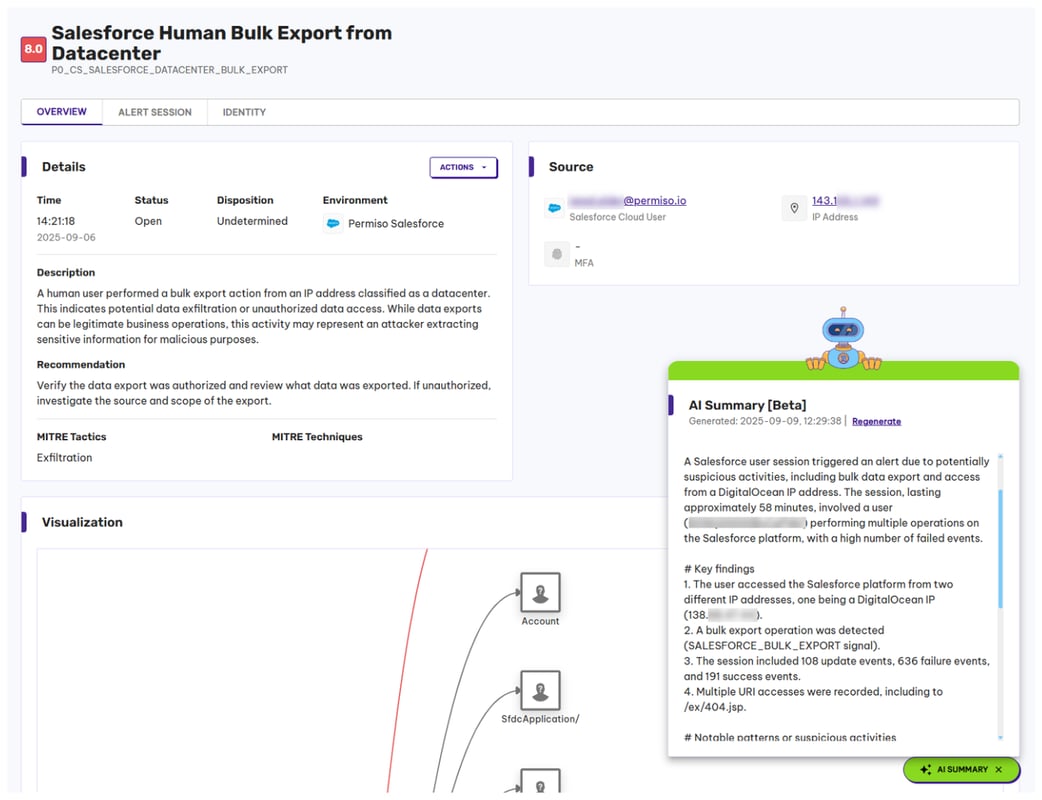
Task: Open the Alert Session tab
Action: [155, 112]
